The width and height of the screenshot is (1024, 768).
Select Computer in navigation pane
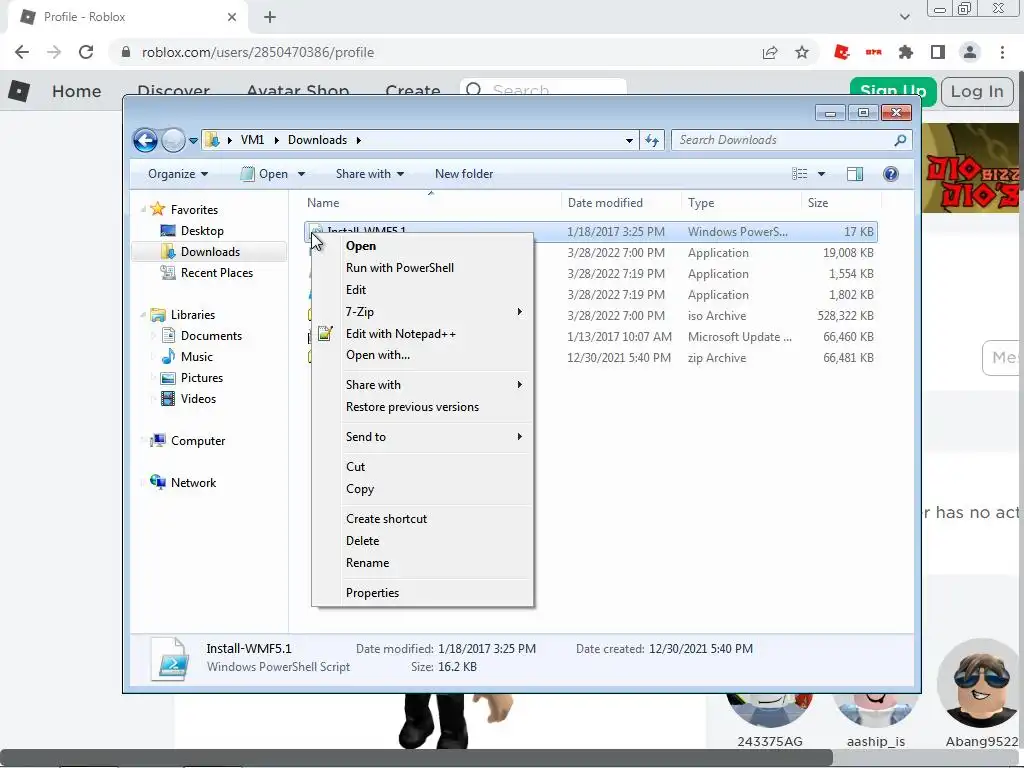197,441
